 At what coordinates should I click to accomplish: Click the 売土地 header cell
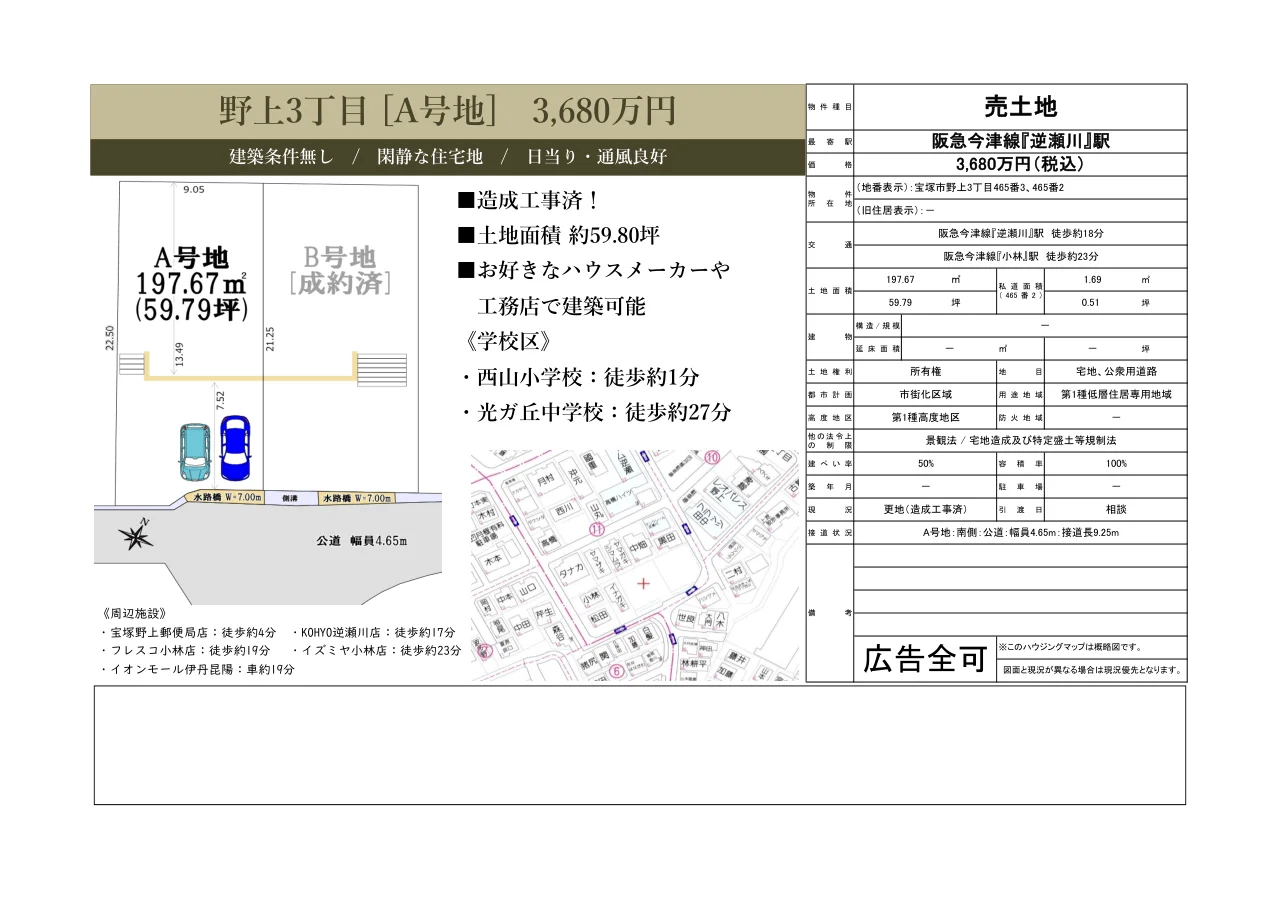[x=1020, y=107]
